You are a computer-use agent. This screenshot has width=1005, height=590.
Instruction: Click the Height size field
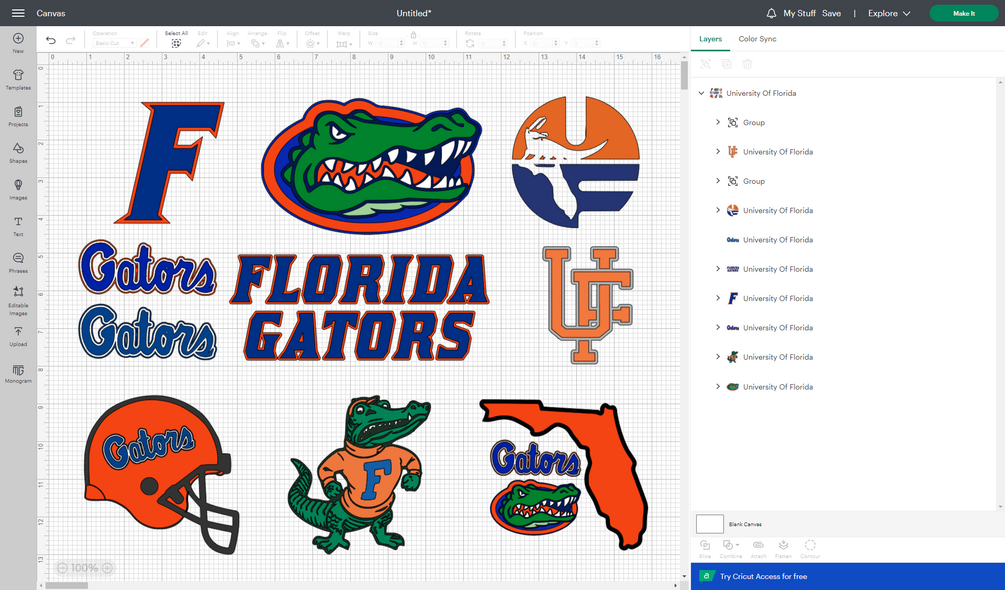point(434,43)
